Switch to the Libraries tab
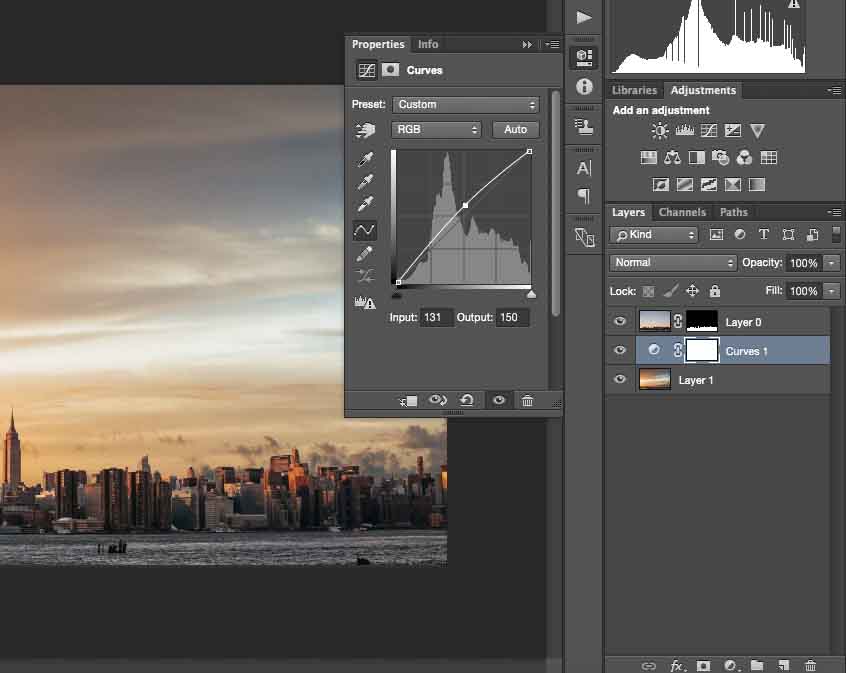The width and height of the screenshot is (846, 673). tap(634, 90)
